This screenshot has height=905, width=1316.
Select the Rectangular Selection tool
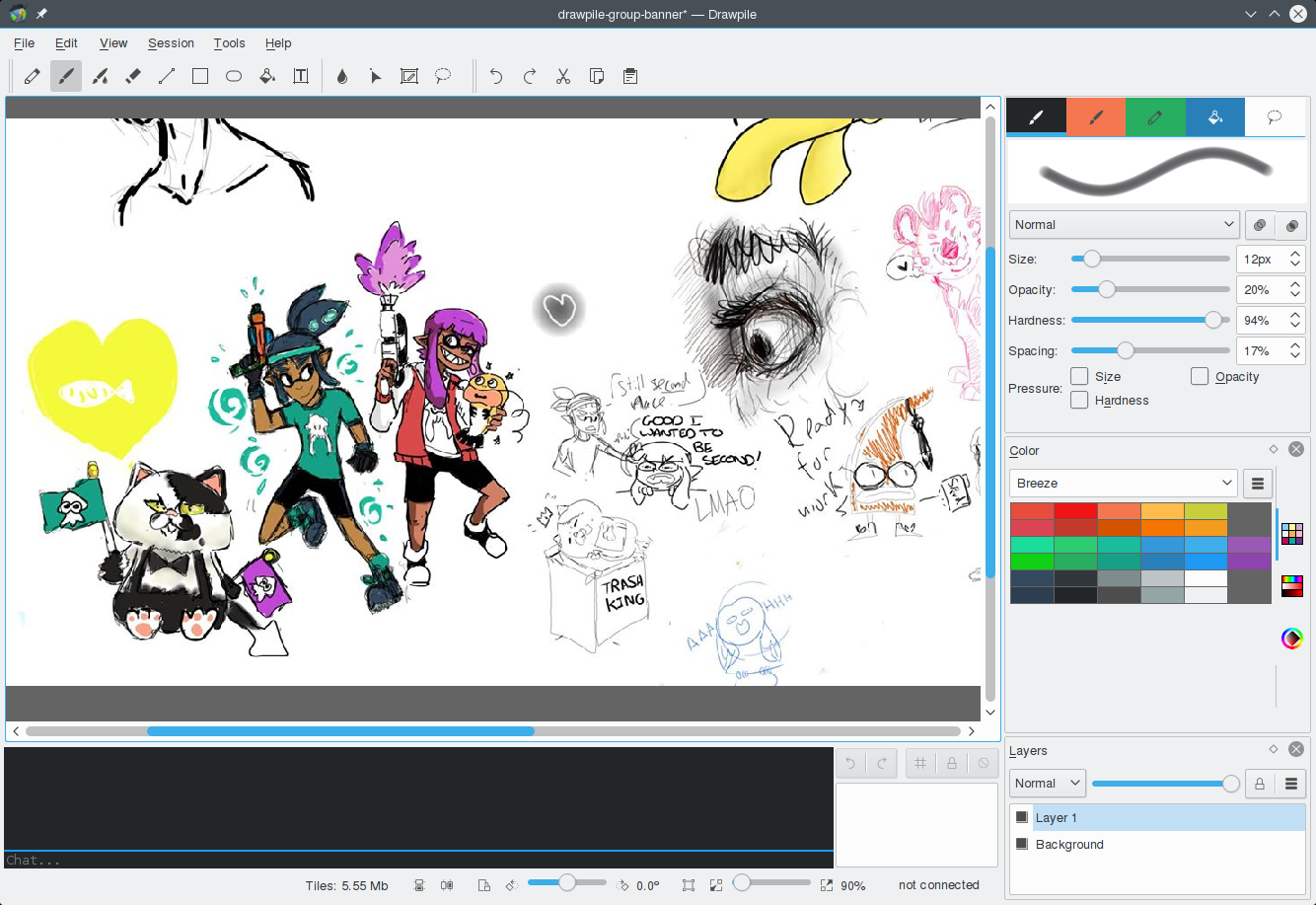(x=409, y=76)
